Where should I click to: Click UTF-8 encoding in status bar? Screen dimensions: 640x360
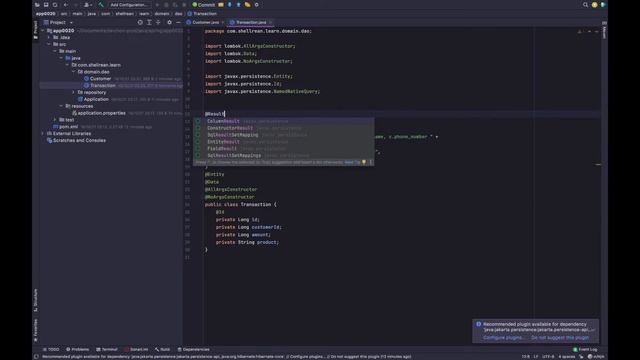[x=548, y=357]
